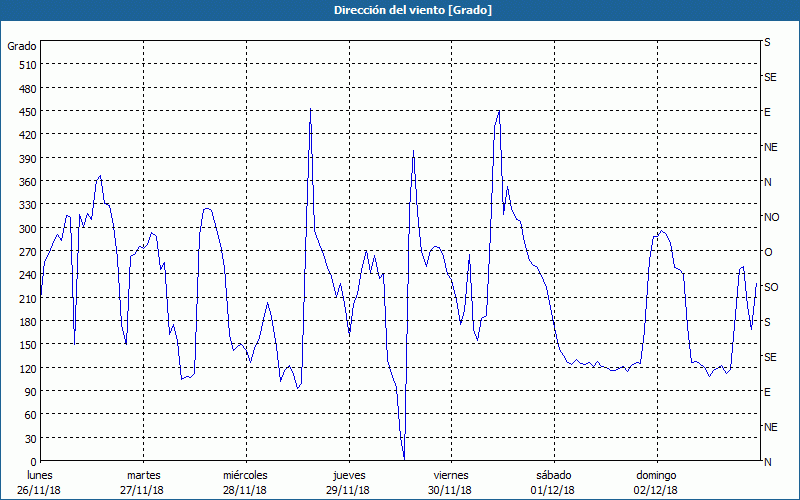800x500 pixels.
Task: Click the 'Grado' axis unit label
Action: (x=21, y=46)
